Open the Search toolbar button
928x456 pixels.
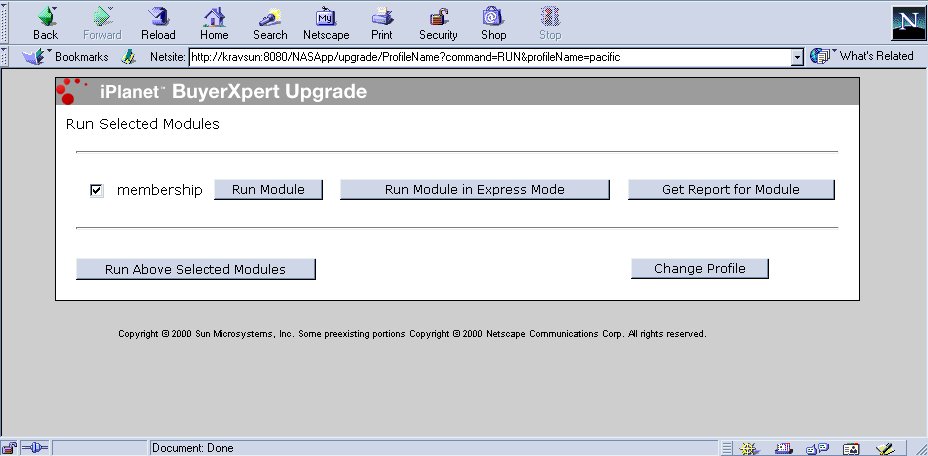(x=270, y=23)
